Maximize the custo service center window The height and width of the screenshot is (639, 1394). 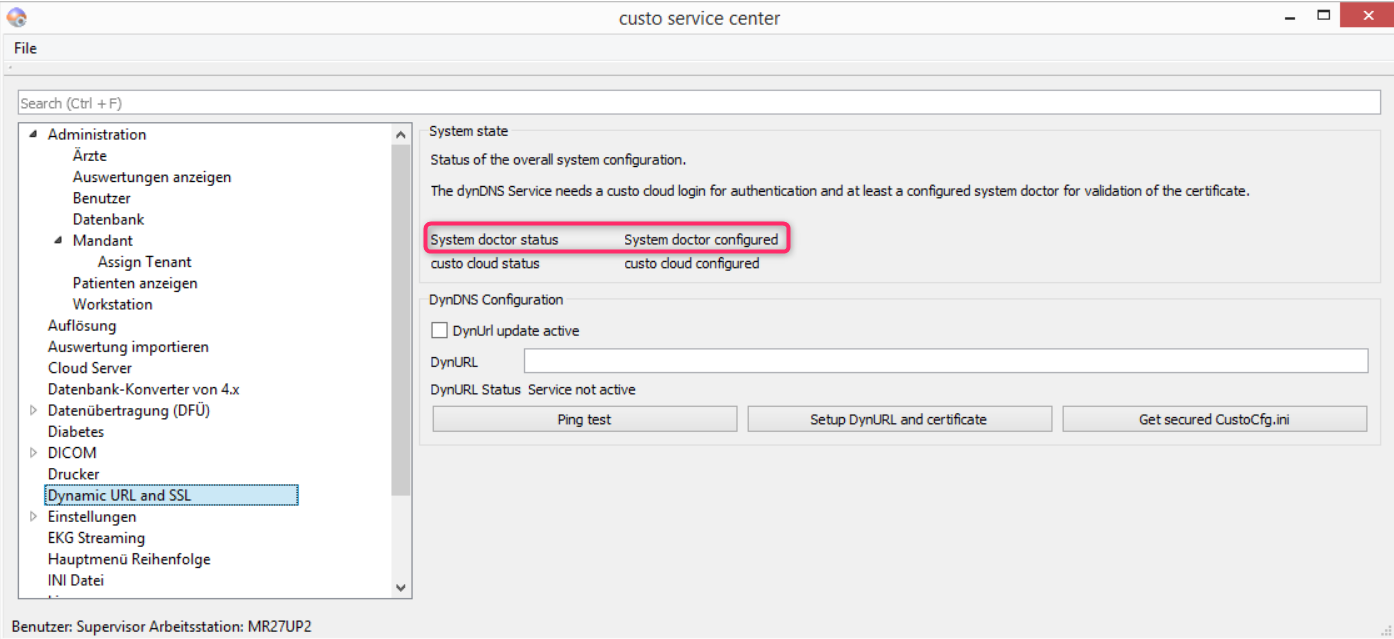coord(1324,15)
